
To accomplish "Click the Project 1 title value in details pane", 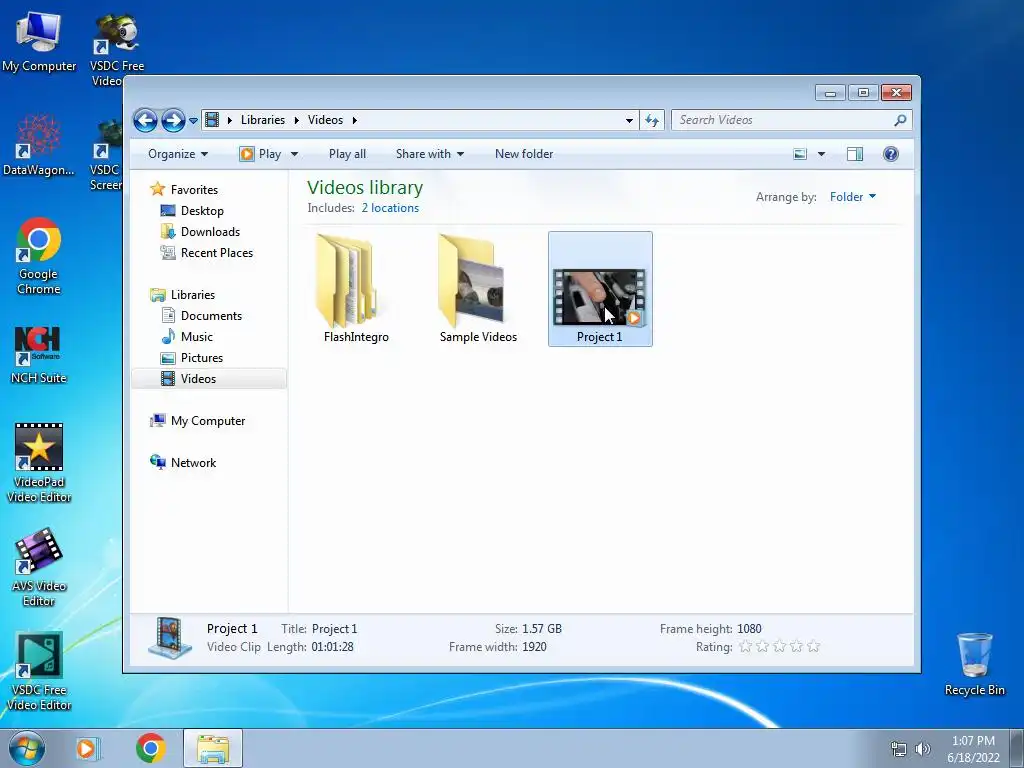I will (334, 629).
